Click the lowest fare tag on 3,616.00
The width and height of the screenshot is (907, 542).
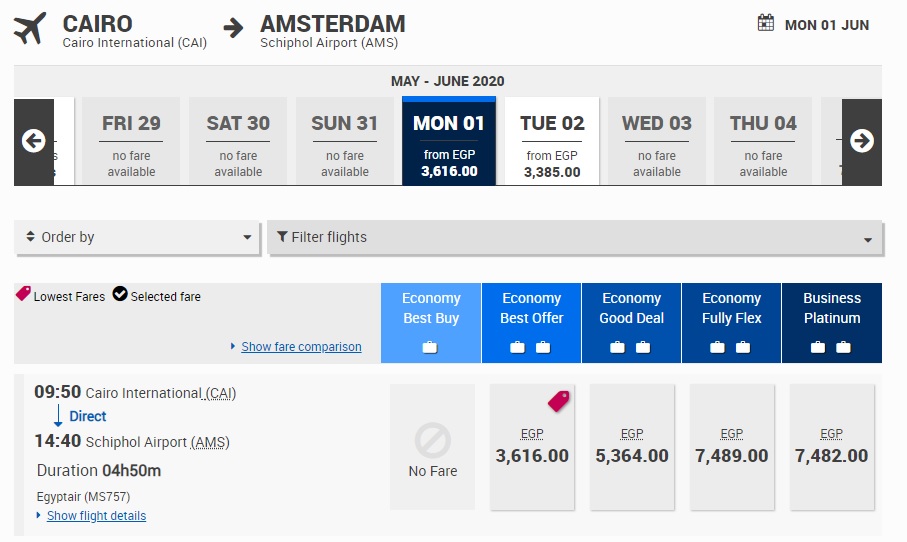[x=558, y=401]
